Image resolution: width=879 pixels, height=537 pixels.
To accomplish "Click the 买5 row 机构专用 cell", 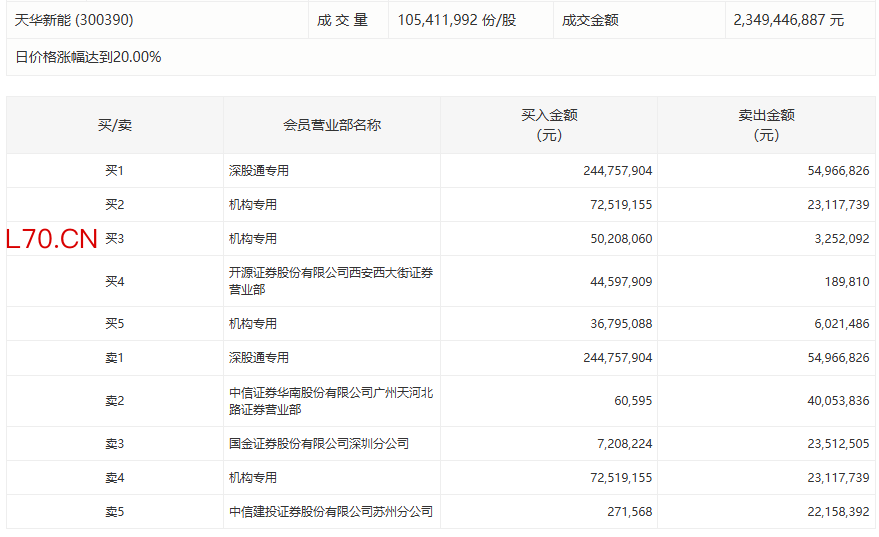I will tap(253, 324).
